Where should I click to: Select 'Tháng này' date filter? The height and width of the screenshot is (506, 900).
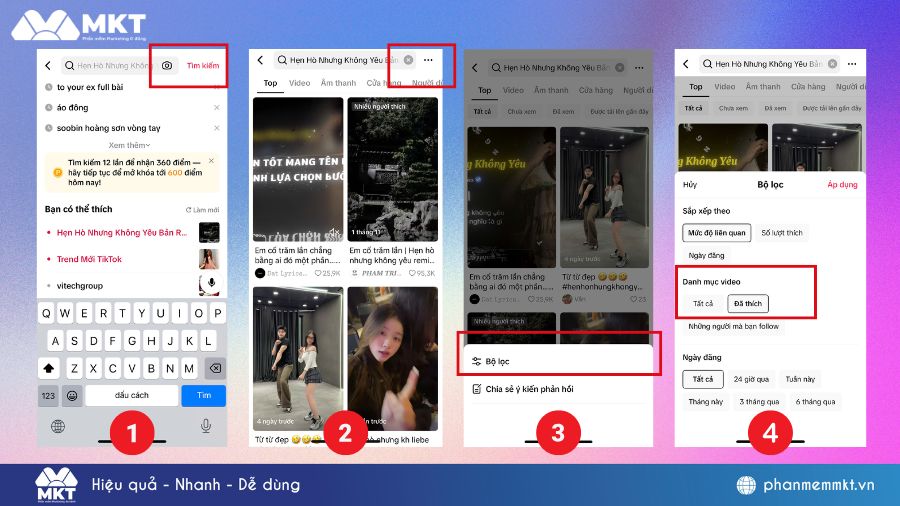pos(705,402)
